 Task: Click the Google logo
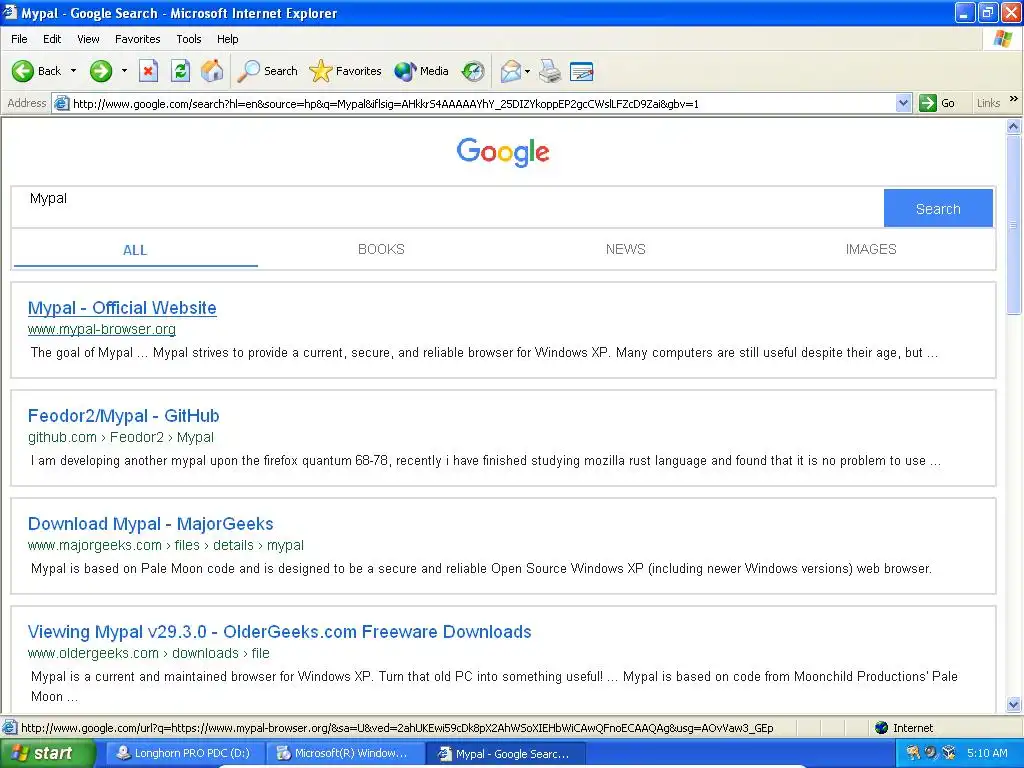point(503,152)
